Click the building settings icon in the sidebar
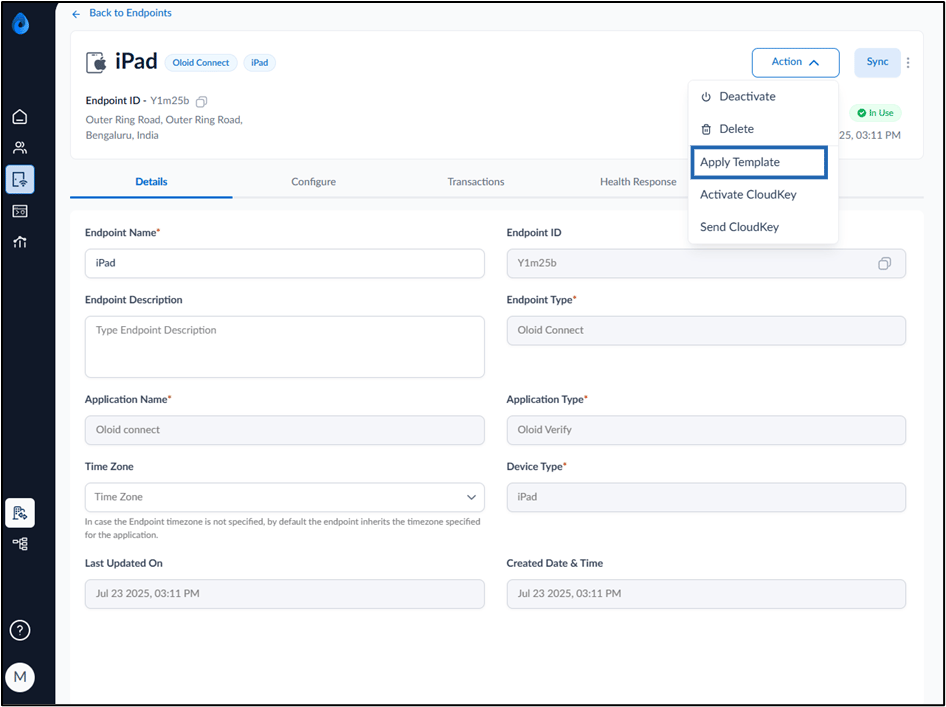Screen dimensions: 946x707 [x=20, y=513]
